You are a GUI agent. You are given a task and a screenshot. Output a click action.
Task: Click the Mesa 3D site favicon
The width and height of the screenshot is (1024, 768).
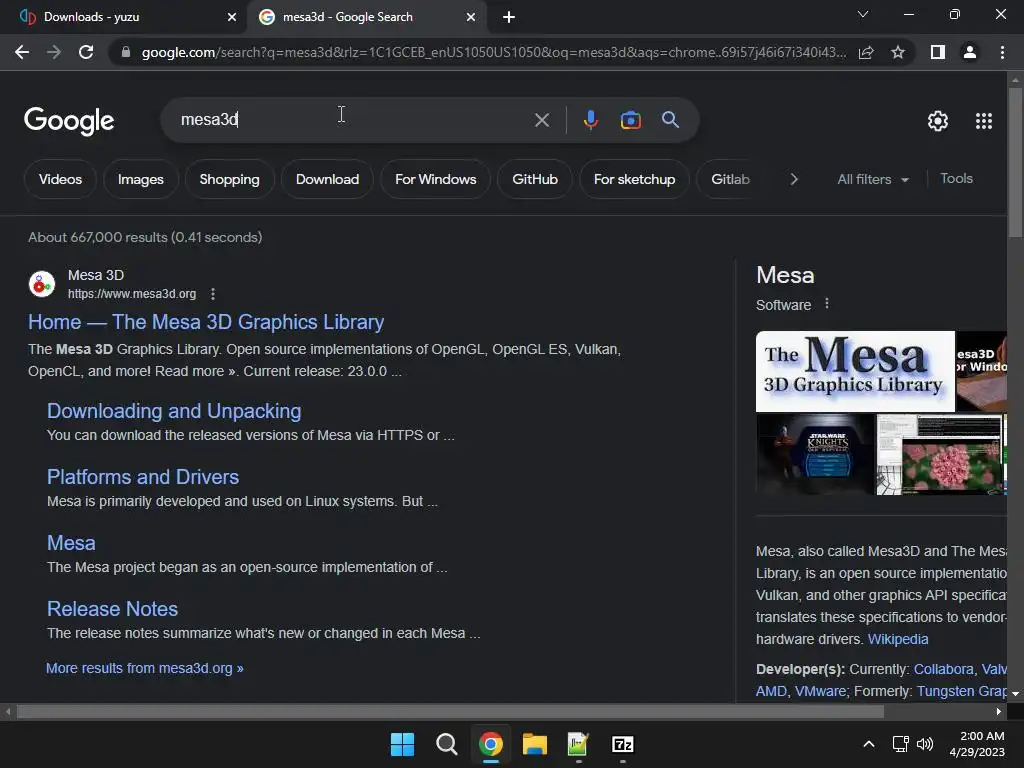point(42,284)
